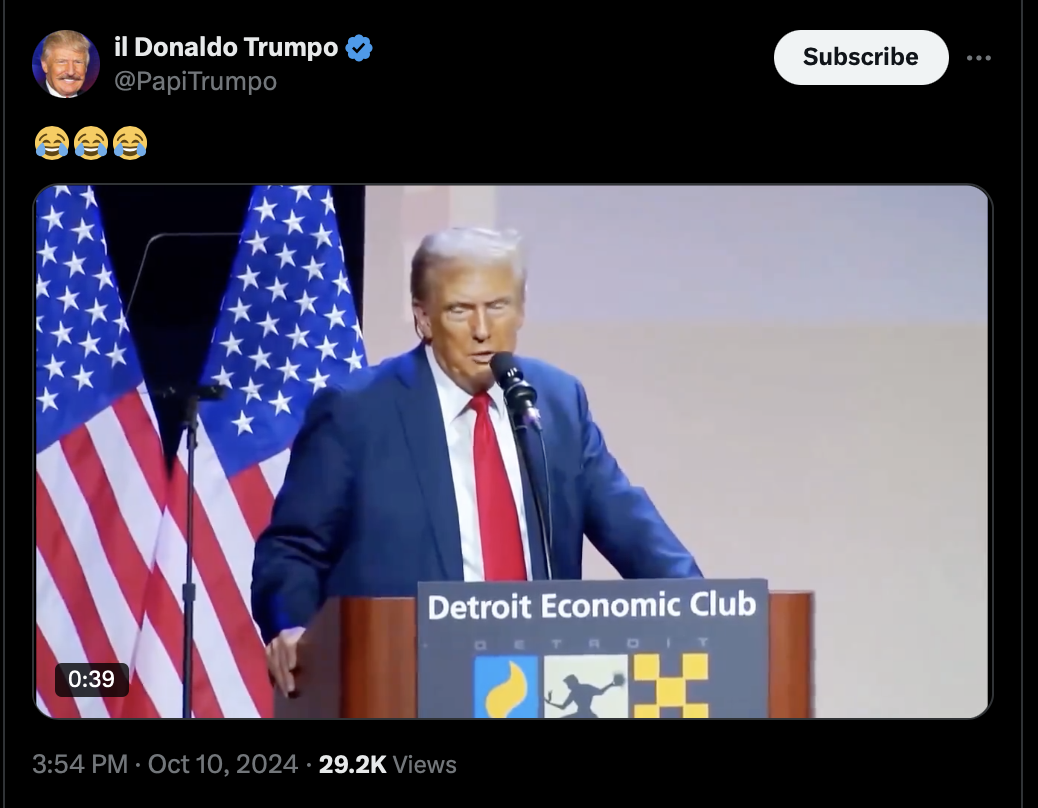1038x808 pixels.
Task: Click the yellow flame logo tile on podium
Action: coord(506,686)
